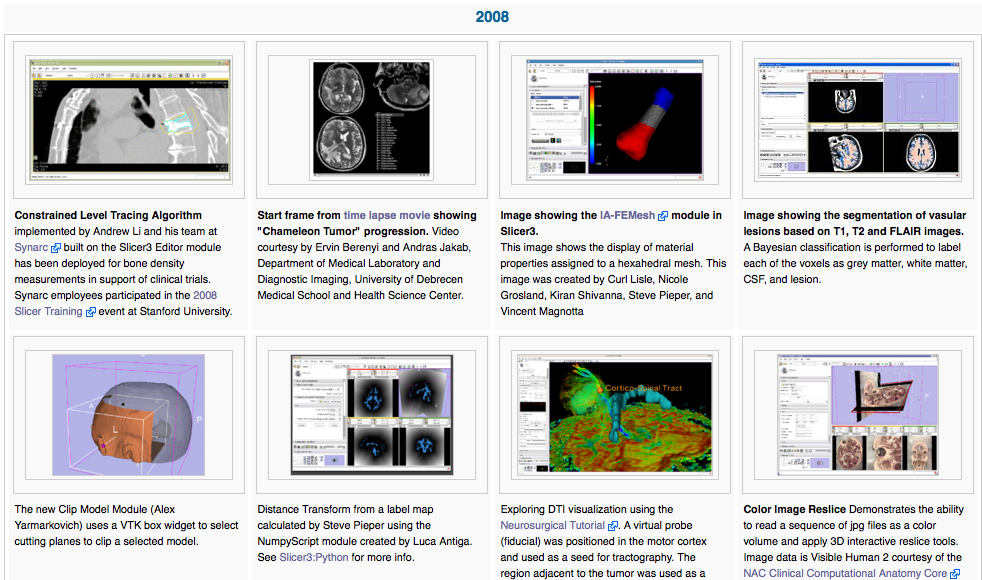982x580 pixels.
Task: Open the NAC Clinical Computational Anatomy Core link
Action: click(x=845, y=574)
